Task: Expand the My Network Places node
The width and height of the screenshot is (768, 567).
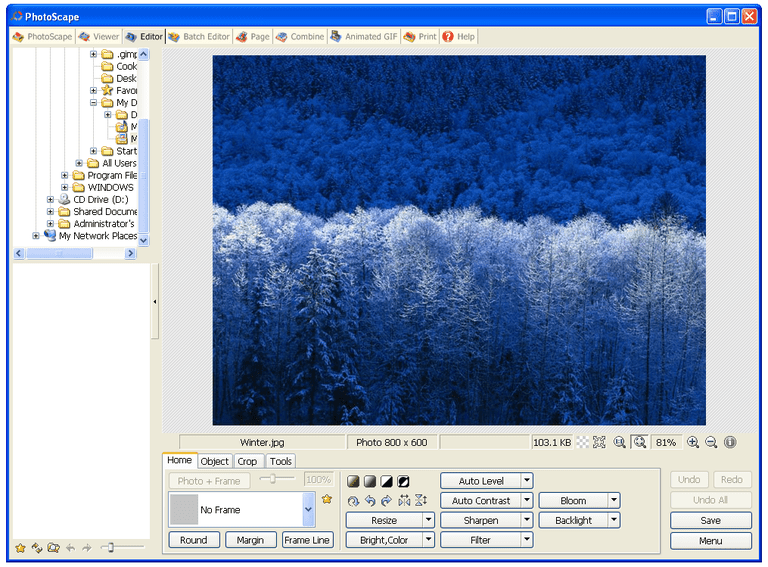Action: tap(36, 236)
